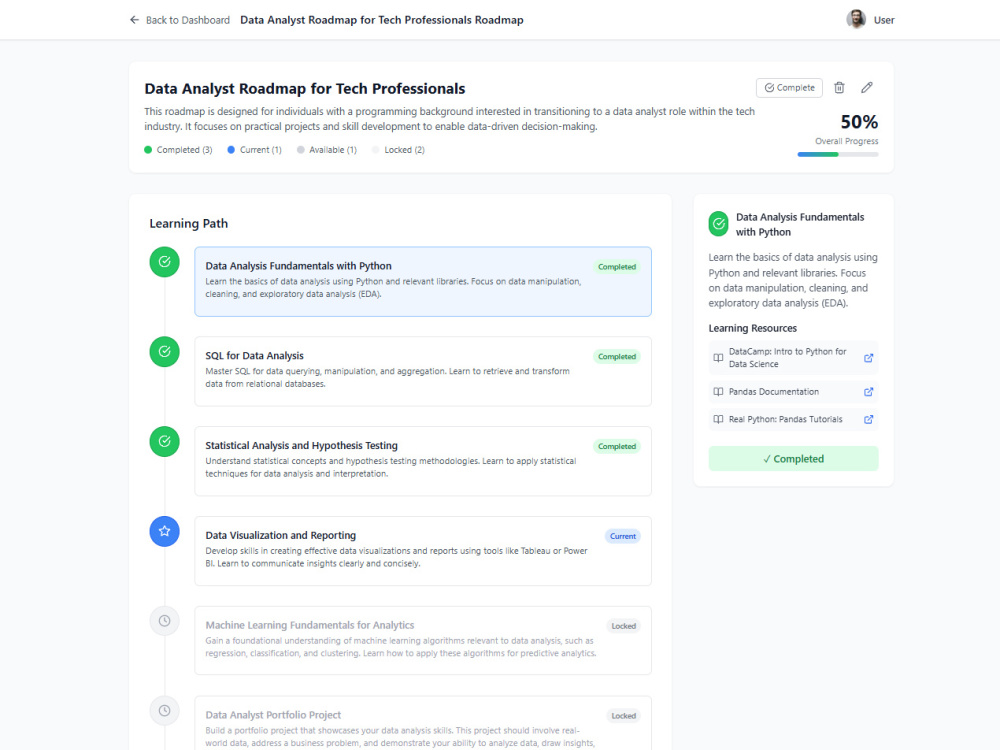
Task: Click large green check icon in details panel
Action: [718, 224]
